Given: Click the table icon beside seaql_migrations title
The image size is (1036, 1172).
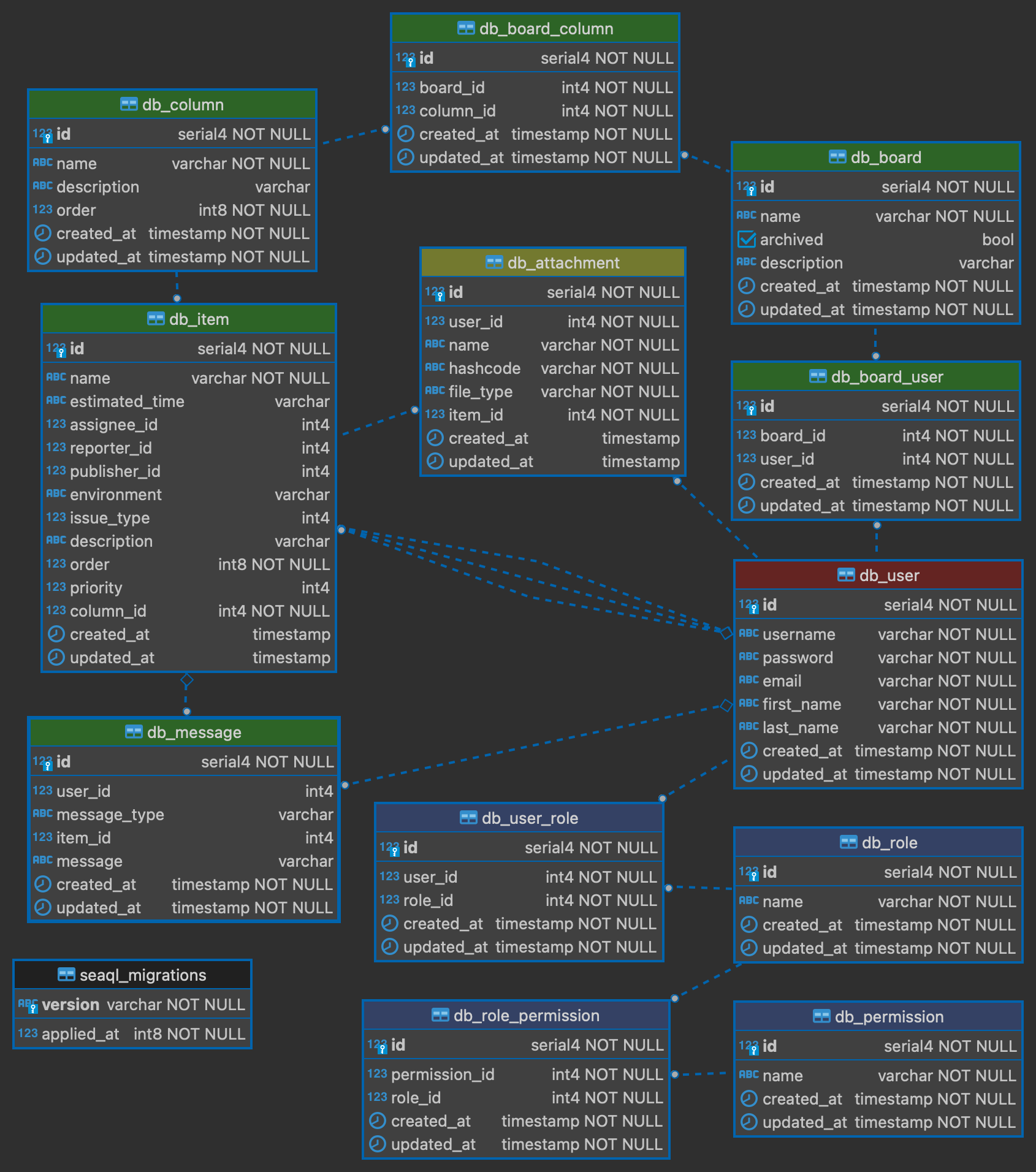Looking at the screenshot, I should [x=66, y=975].
